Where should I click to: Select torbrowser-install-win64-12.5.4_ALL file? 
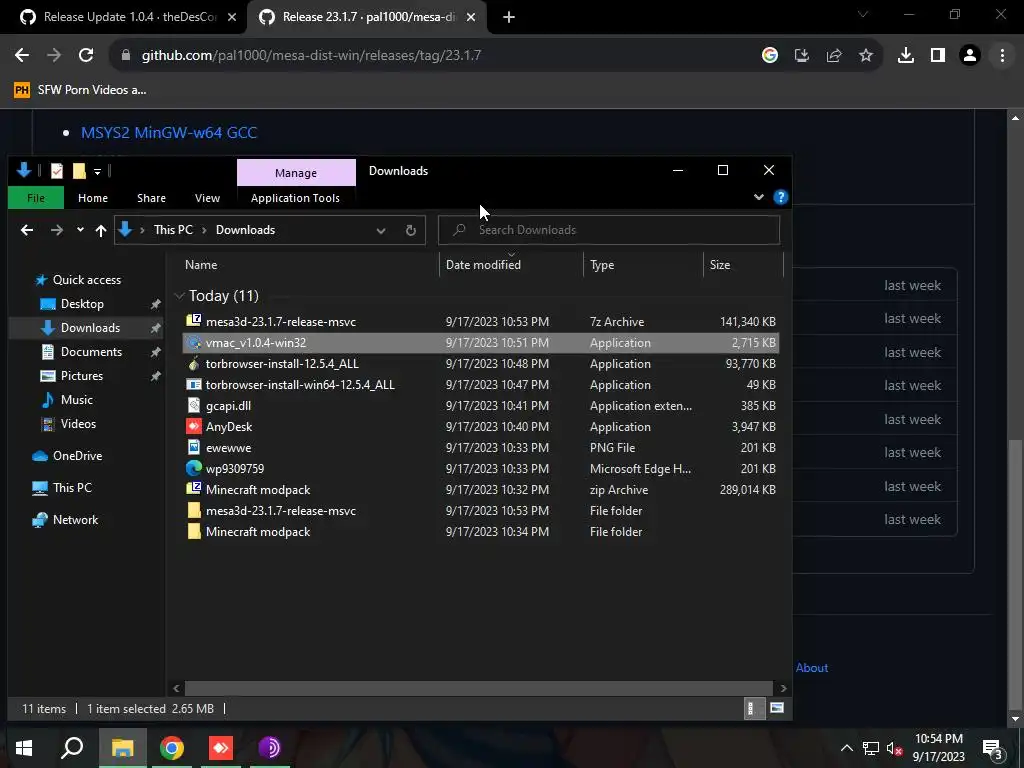[x=481, y=385]
